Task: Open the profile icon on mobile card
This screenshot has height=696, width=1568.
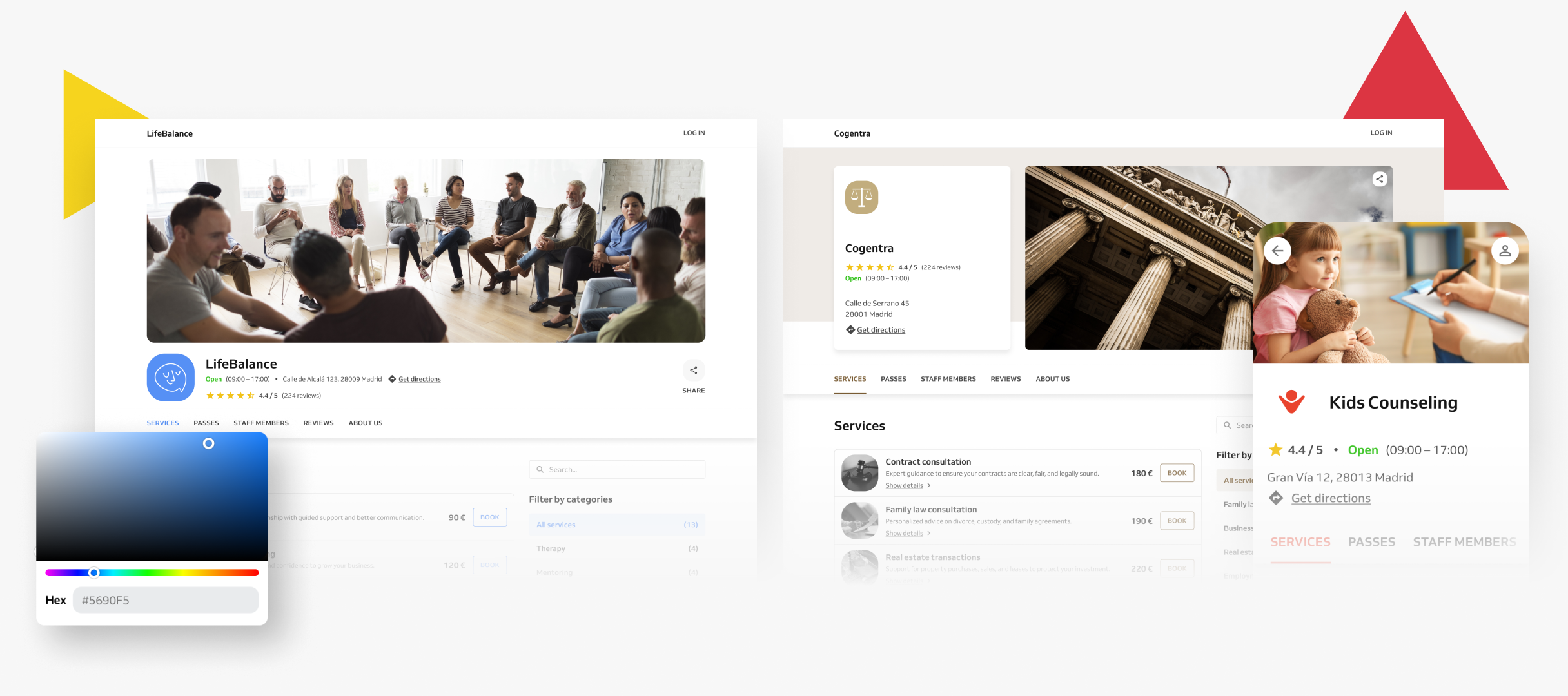Action: pos(1505,251)
